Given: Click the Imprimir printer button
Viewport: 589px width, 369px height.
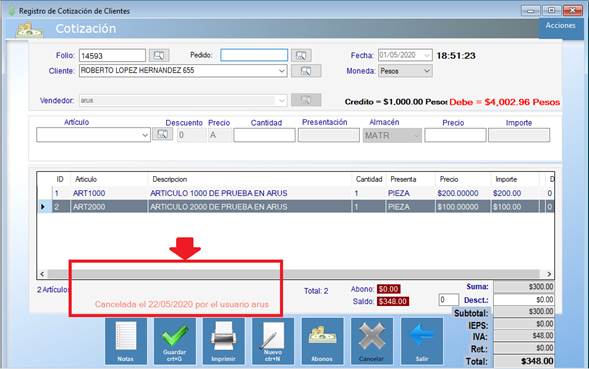Looking at the screenshot, I should [x=224, y=341].
